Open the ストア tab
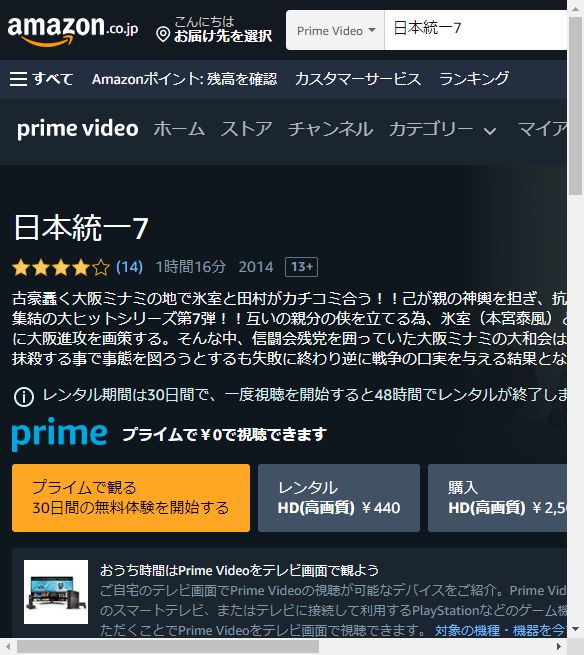Viewport: 584px width, 655px height. [246, 129]
